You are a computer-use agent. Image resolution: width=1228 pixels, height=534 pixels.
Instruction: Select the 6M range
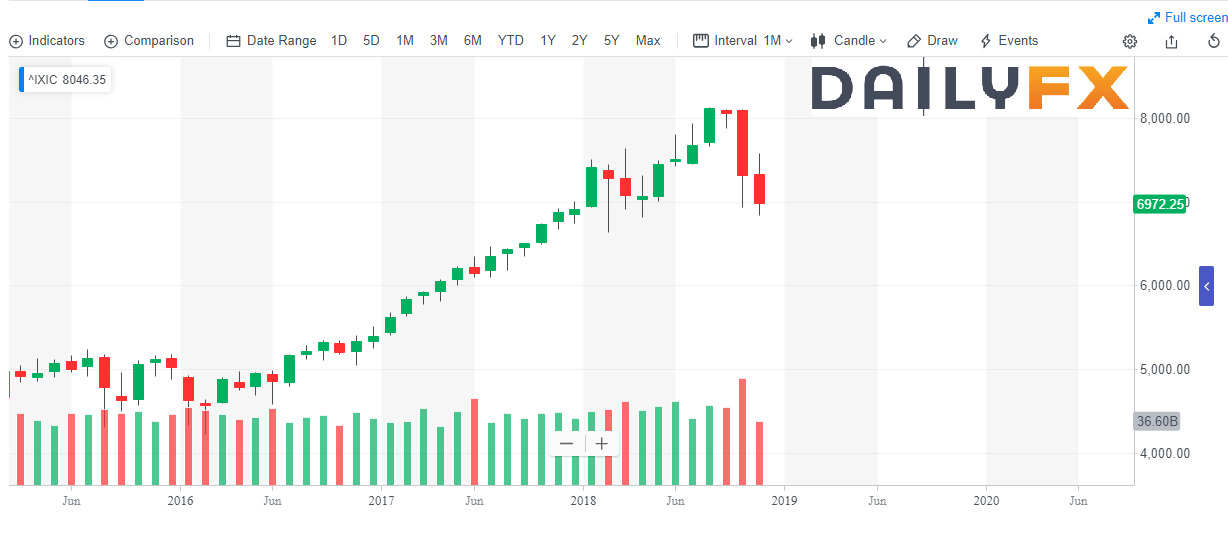coord(472,41)
